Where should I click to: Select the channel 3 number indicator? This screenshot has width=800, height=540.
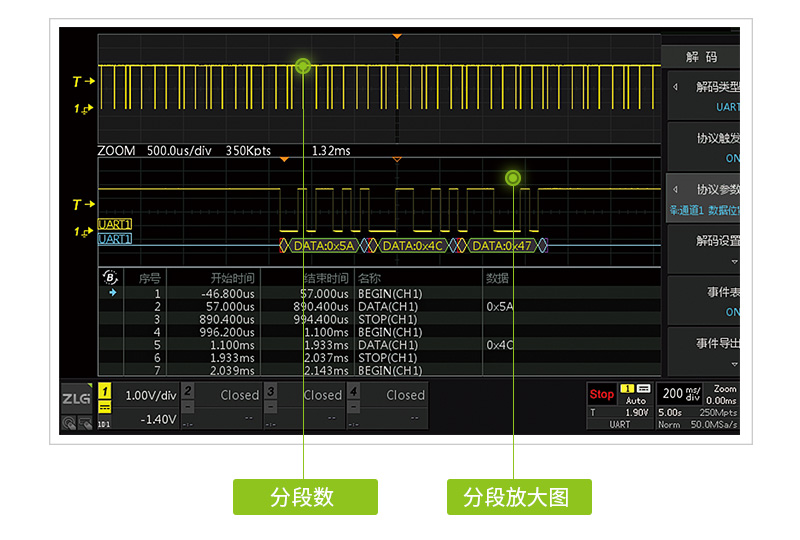pos(271,391)
